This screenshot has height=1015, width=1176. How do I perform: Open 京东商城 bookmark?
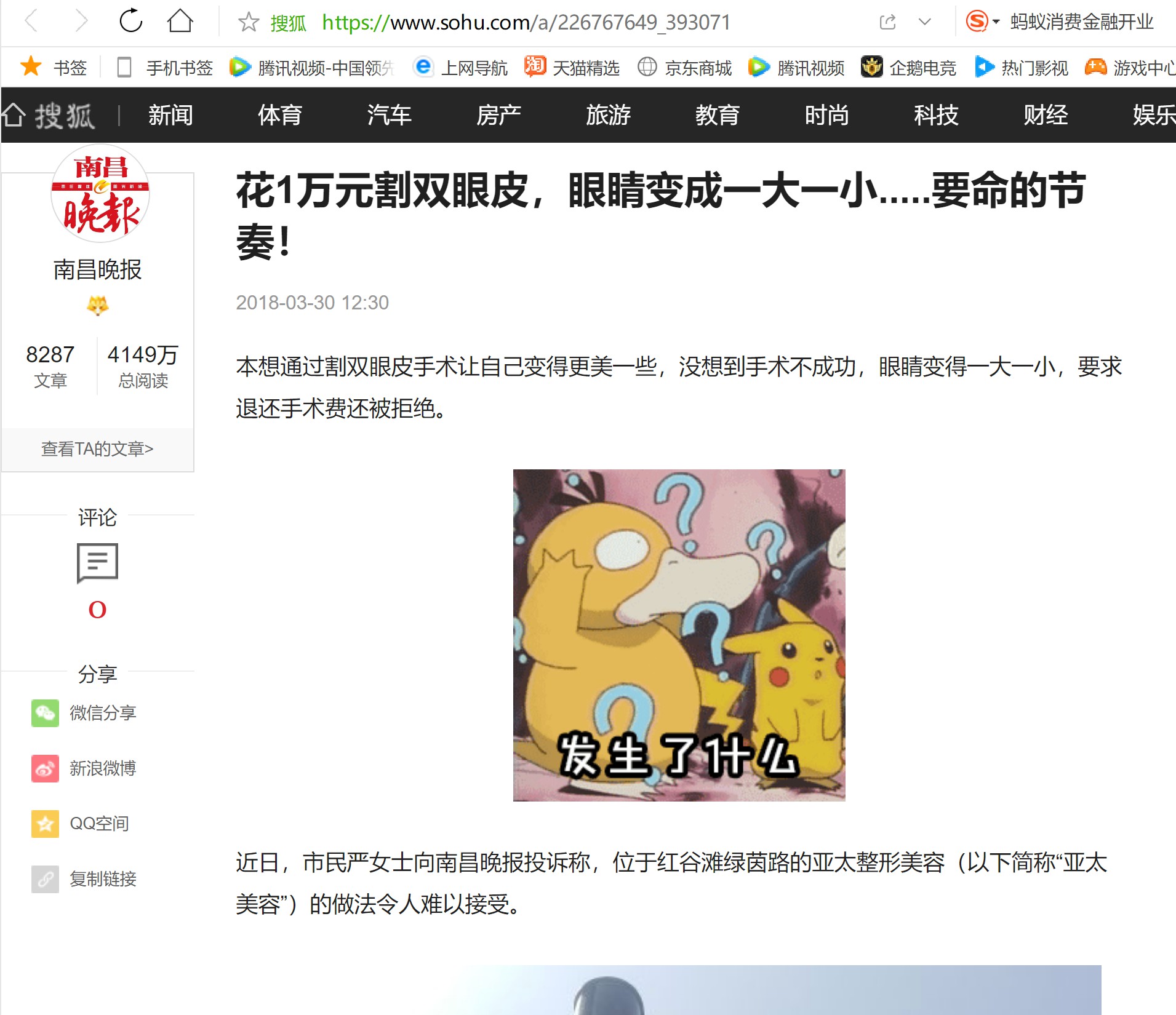684,67
